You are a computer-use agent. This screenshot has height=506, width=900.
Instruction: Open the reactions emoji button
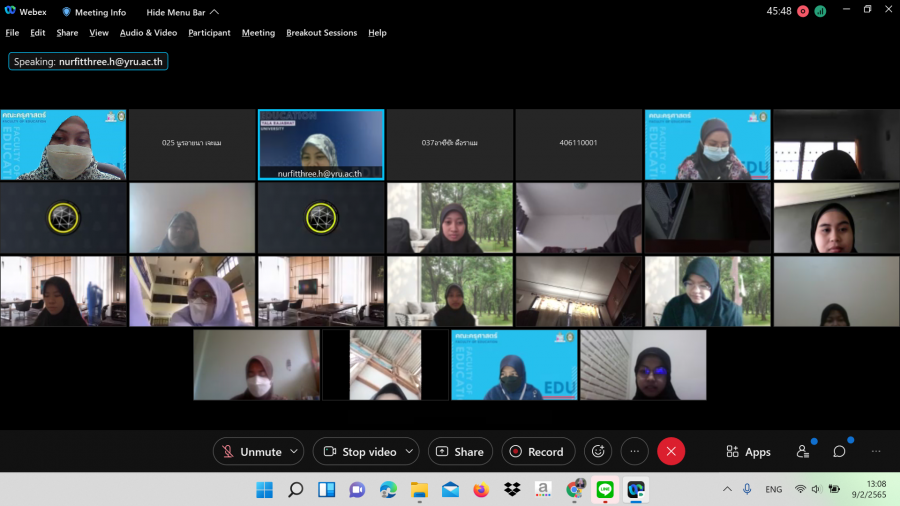598,452
